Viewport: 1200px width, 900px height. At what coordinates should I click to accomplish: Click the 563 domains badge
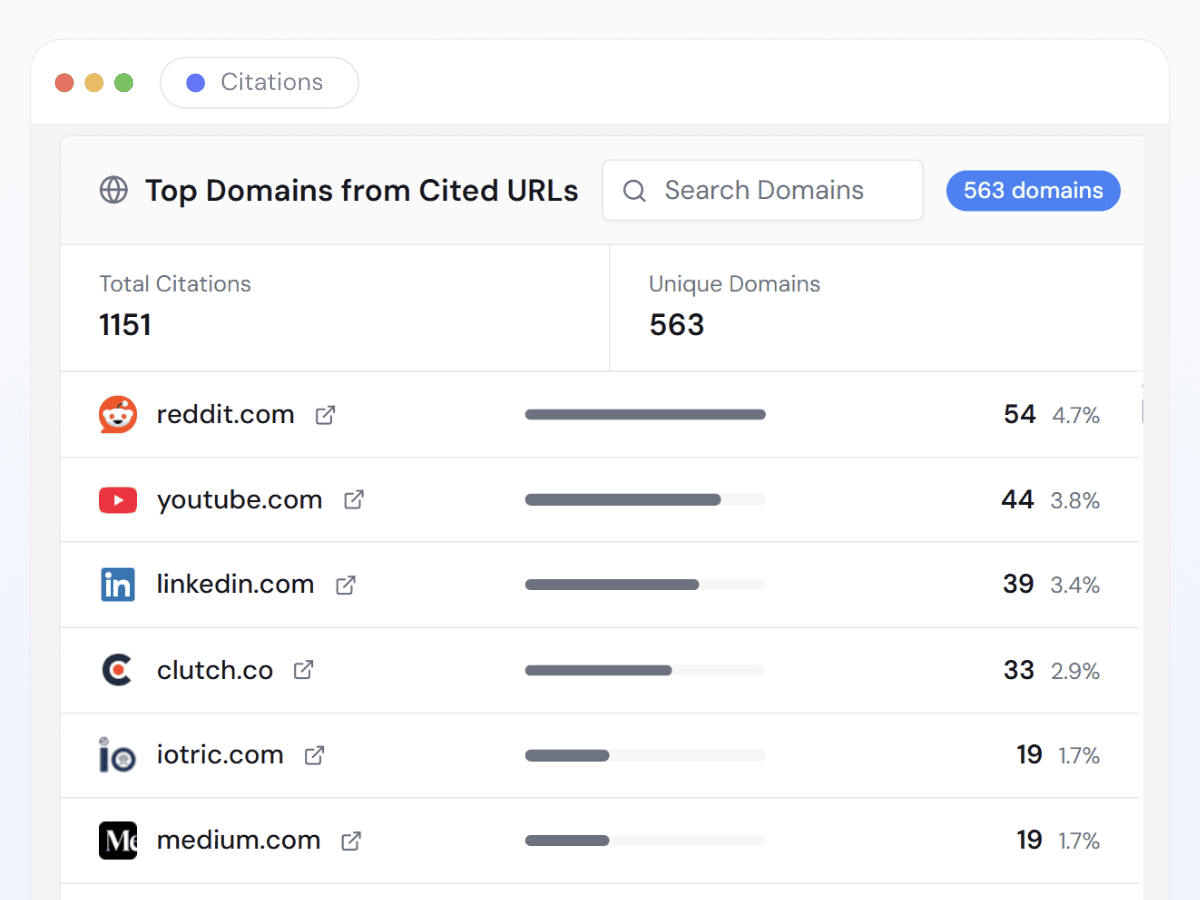1034,190
